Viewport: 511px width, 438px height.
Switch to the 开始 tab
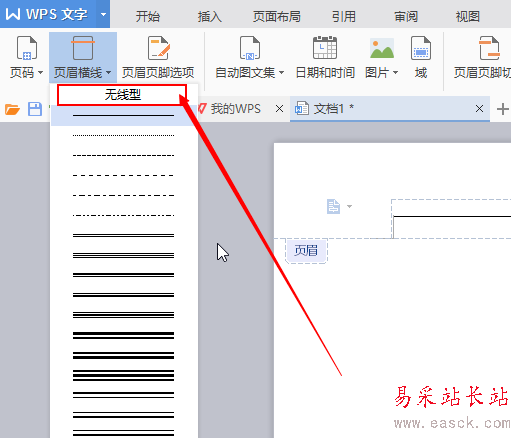[148, 16]
